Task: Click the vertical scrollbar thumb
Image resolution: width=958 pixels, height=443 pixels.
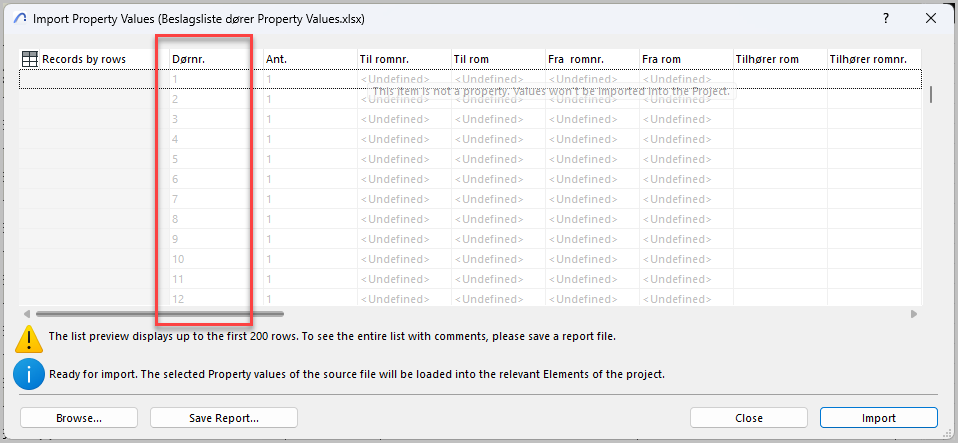Action: click(x=932, y=94)
